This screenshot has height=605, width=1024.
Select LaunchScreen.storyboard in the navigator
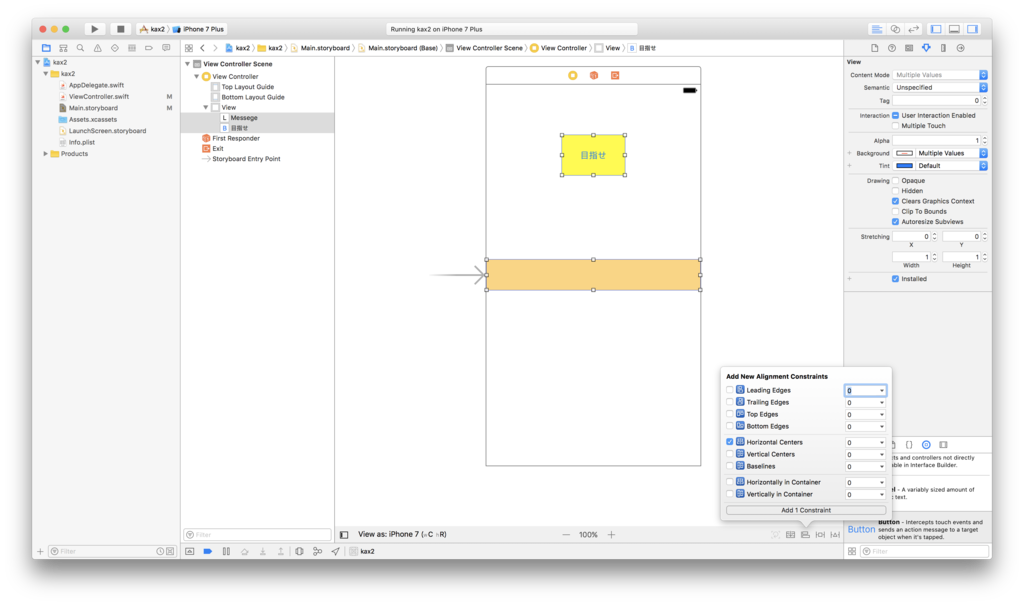pos(107,131)
